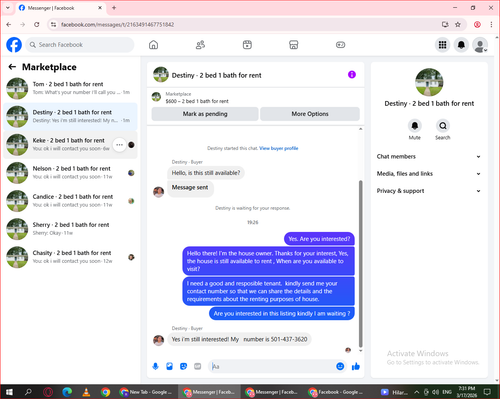Viewport: 500px width, 399px height.
Task: Open Nelson's 2 bed 1 bath conversation
Action: (70, 173)
